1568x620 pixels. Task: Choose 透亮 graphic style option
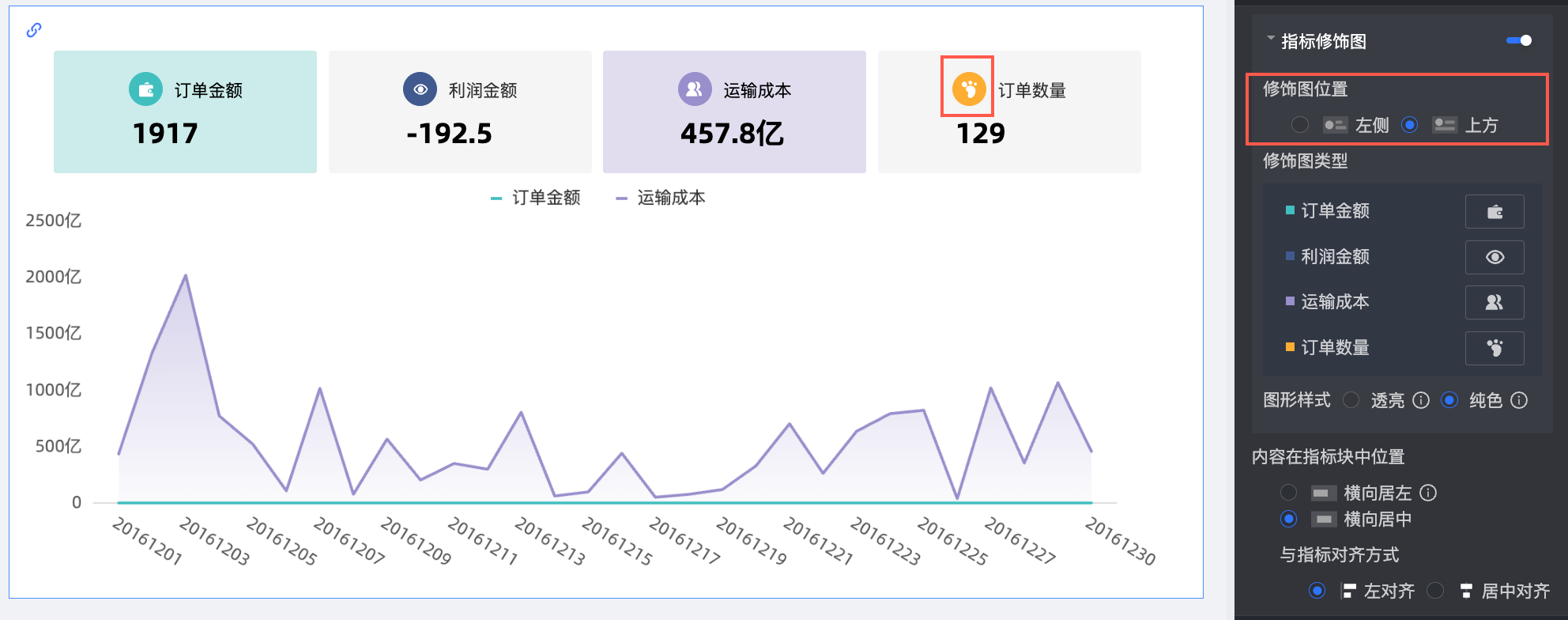click(x=1351, y=400)
